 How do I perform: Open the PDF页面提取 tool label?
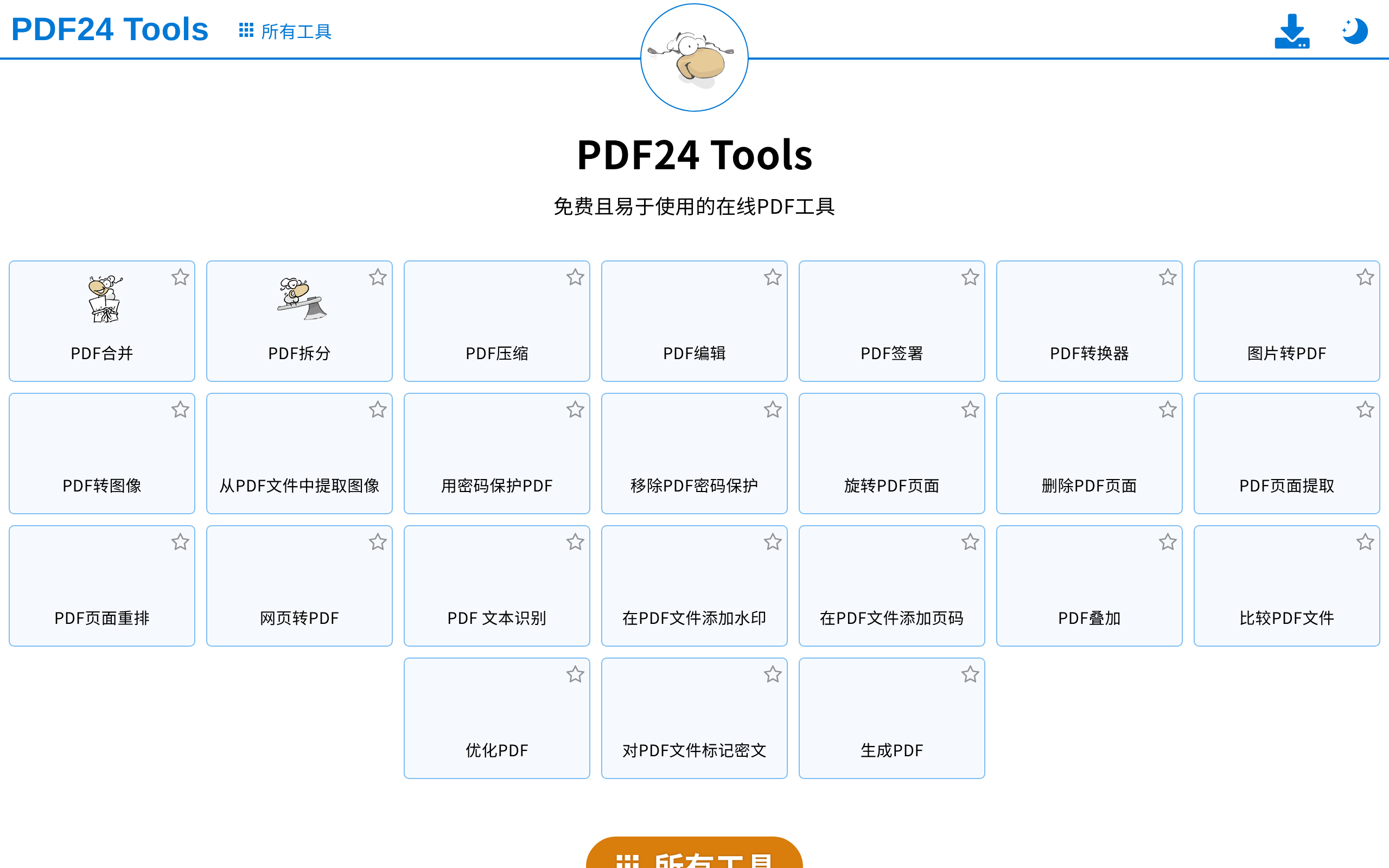pos(1287,486)
